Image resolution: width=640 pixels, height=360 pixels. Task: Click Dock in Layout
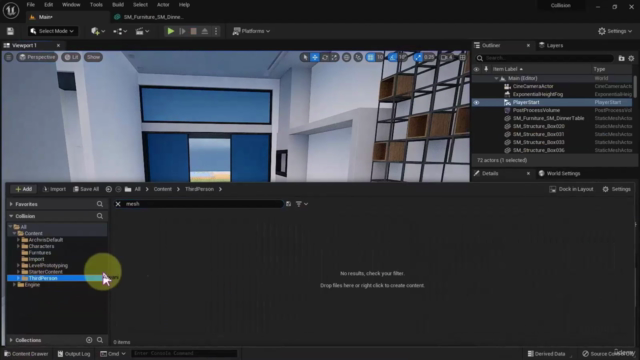click(x=571, y=189)
